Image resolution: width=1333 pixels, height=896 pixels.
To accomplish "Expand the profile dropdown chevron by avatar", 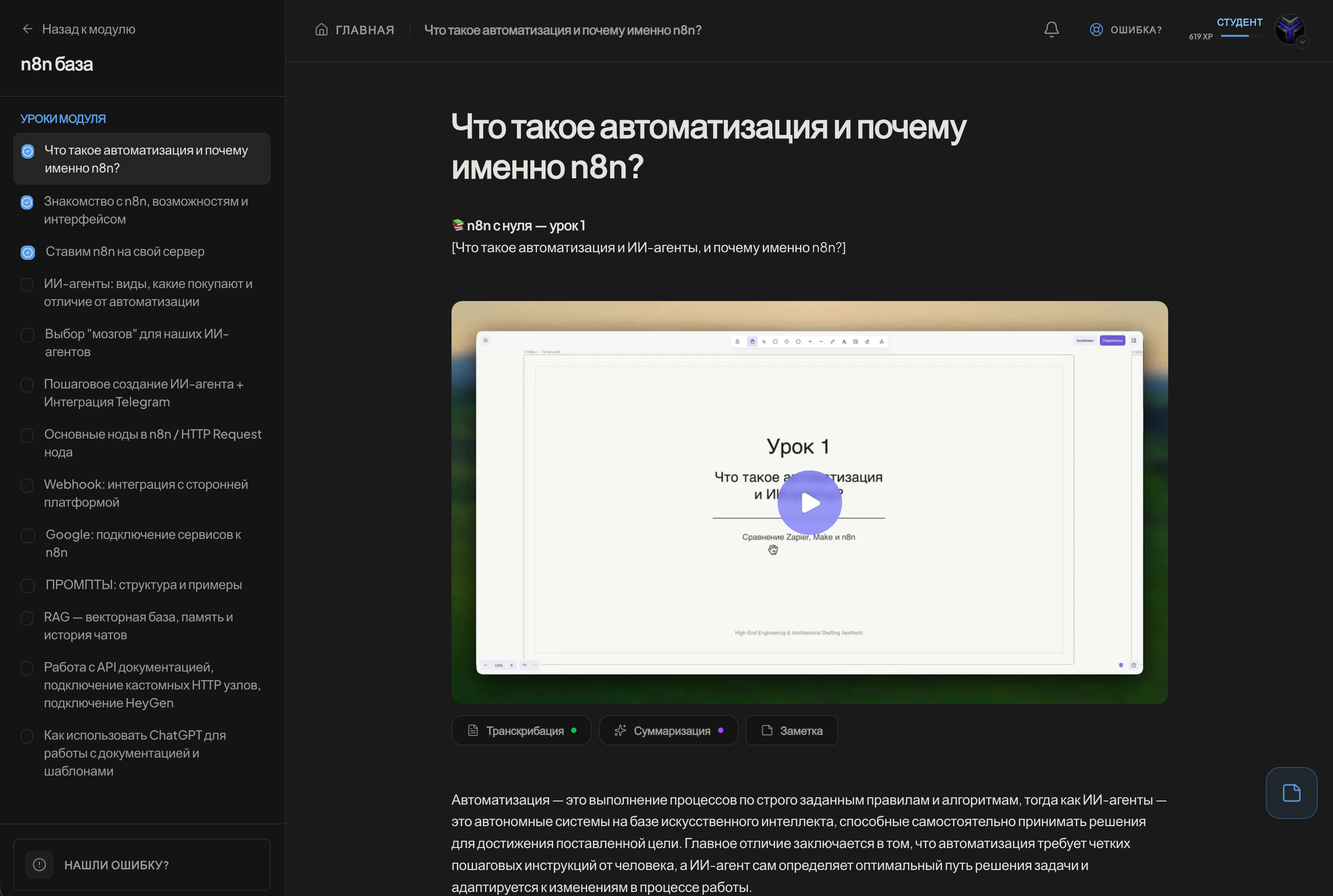I will [x=1303, y=42].
